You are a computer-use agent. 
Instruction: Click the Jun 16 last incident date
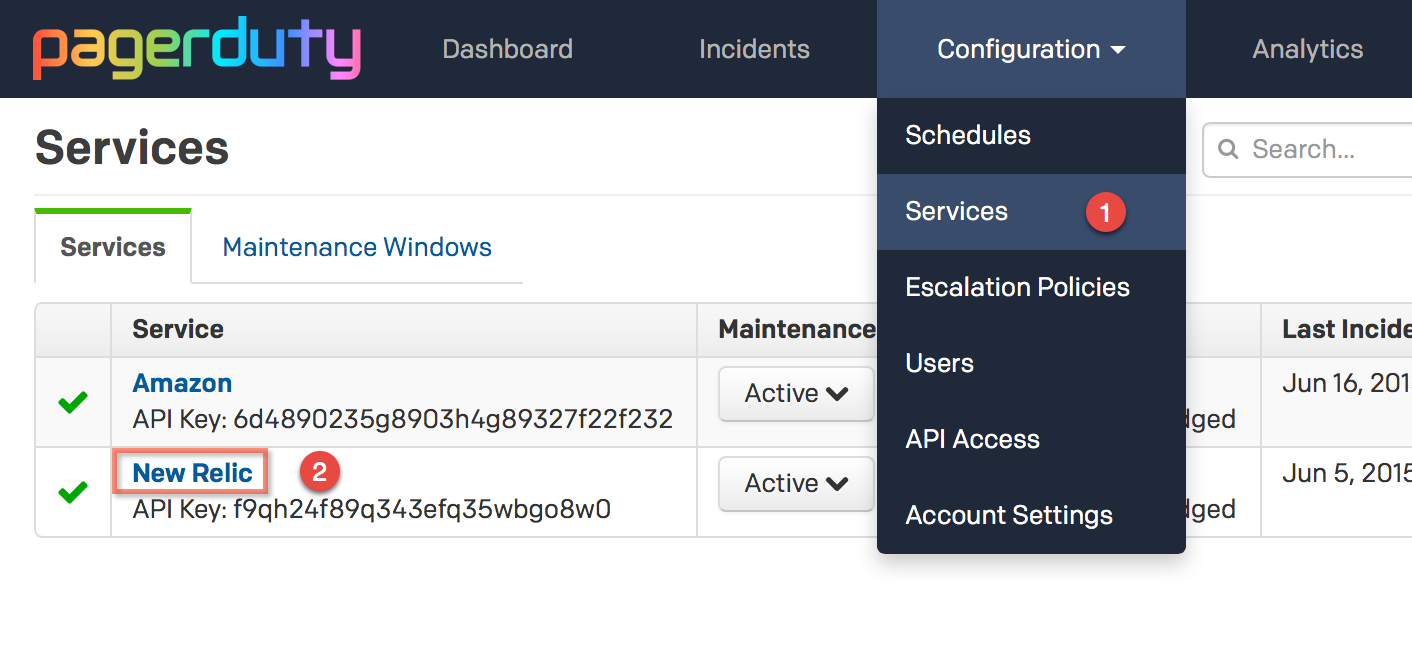tap(1346, 383)
